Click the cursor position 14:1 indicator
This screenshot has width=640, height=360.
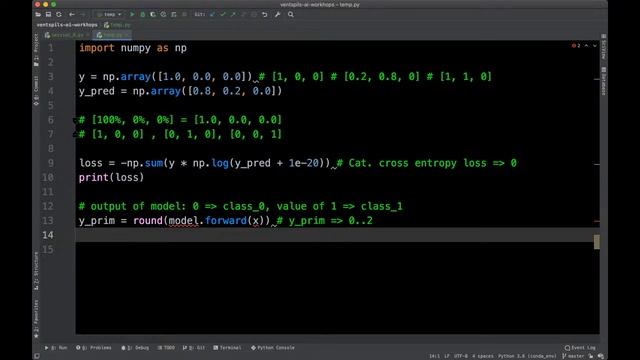tap(434, 356)
